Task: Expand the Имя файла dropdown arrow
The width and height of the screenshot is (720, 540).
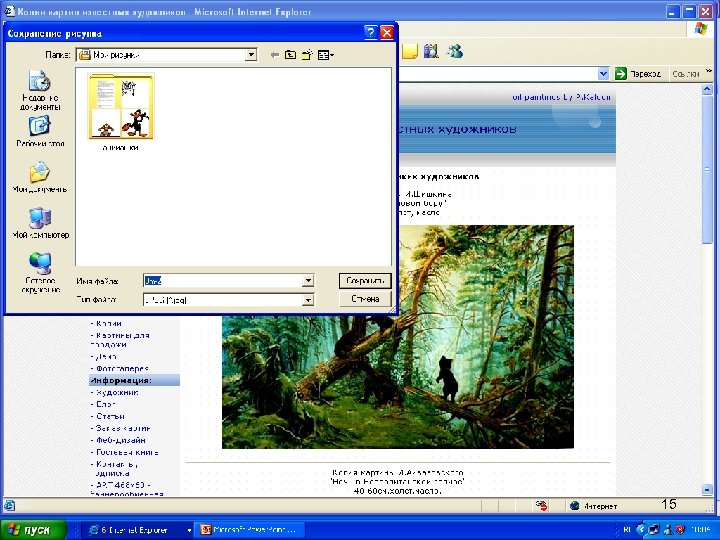Action: pyautogui.click(x=308, y=281)
